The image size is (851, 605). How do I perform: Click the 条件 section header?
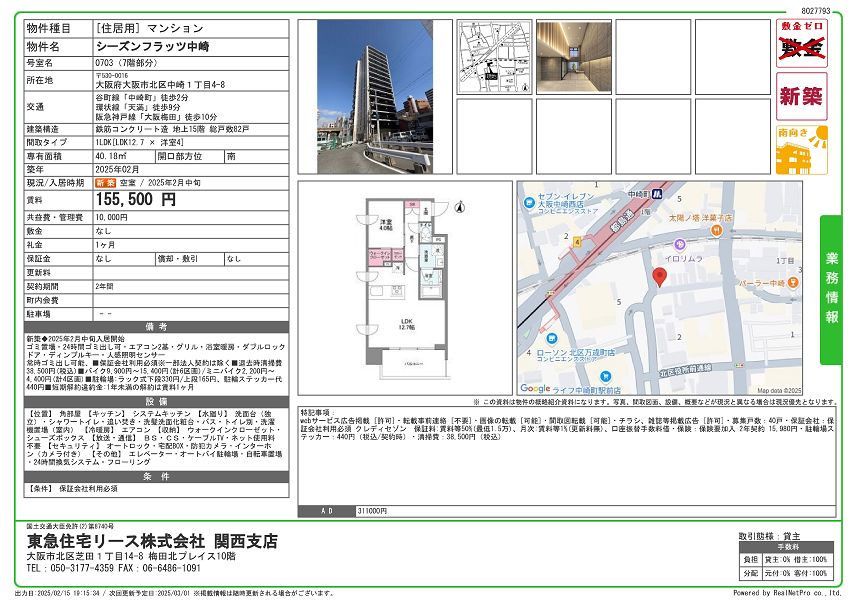tap(156, 476)
